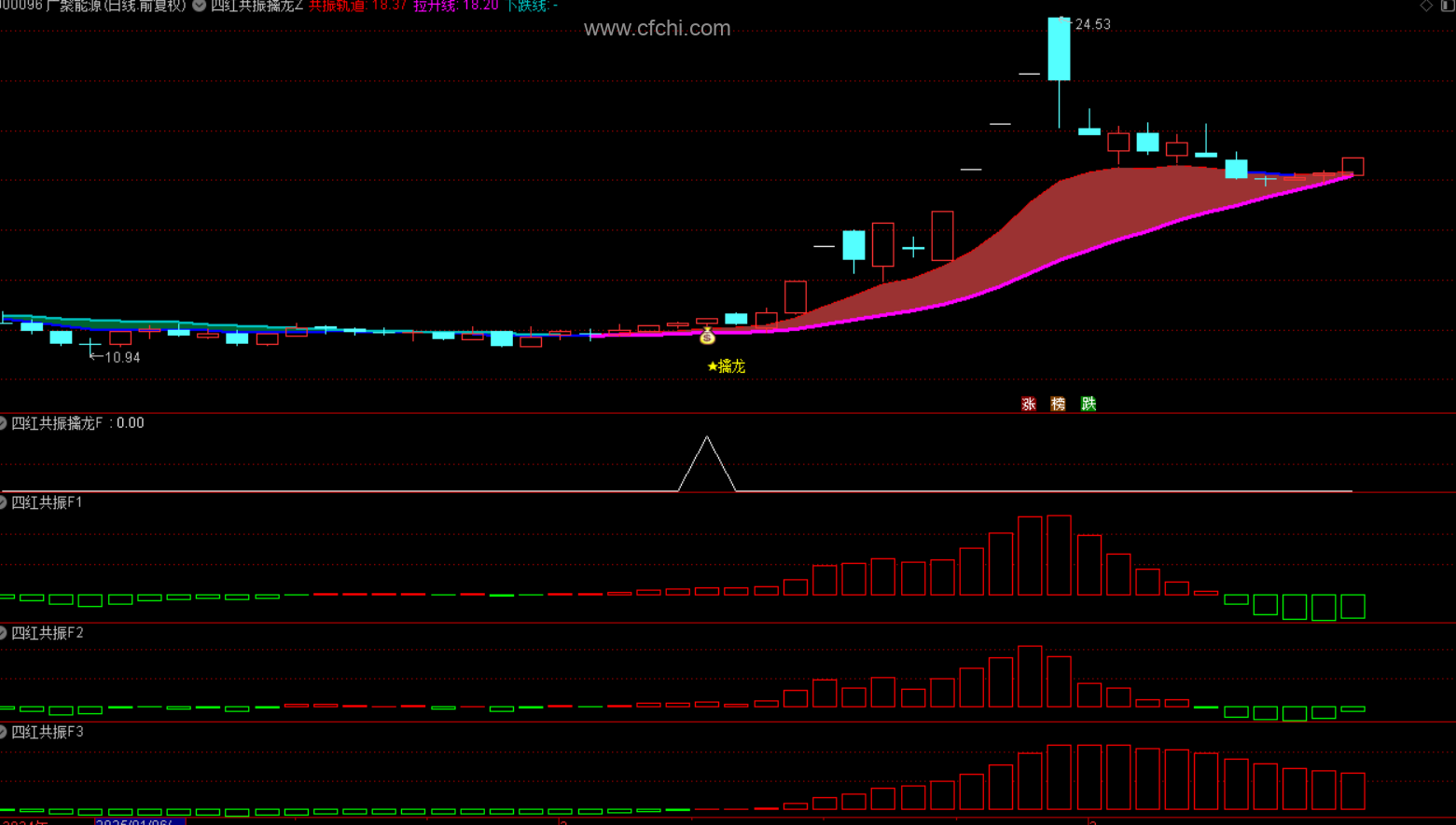This screenshot has width=1456, height=825.
Task: Open settings icon beside 四红共振擒龙F
Action: point(3,423)
